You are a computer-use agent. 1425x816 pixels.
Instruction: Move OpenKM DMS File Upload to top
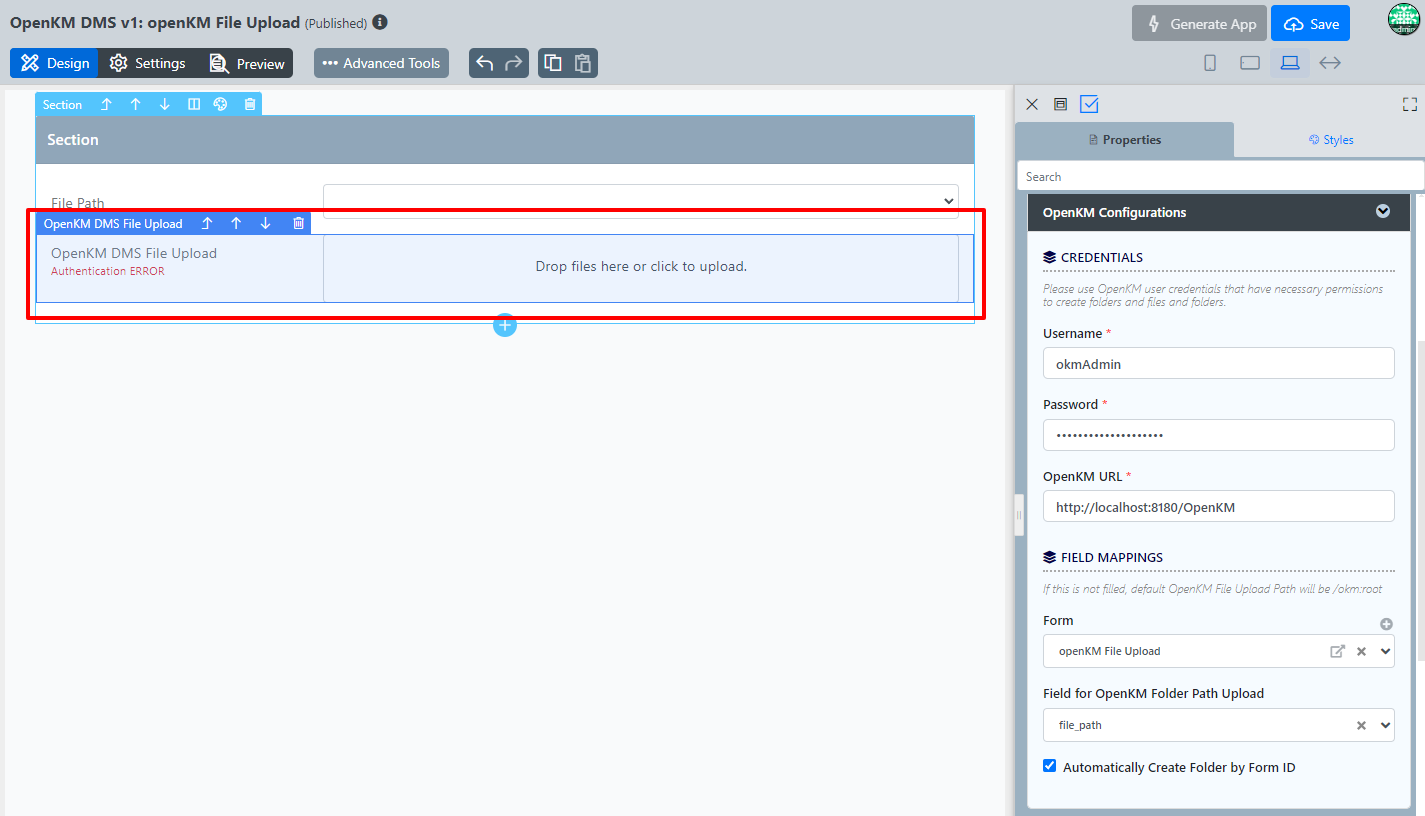coord(207,223)
